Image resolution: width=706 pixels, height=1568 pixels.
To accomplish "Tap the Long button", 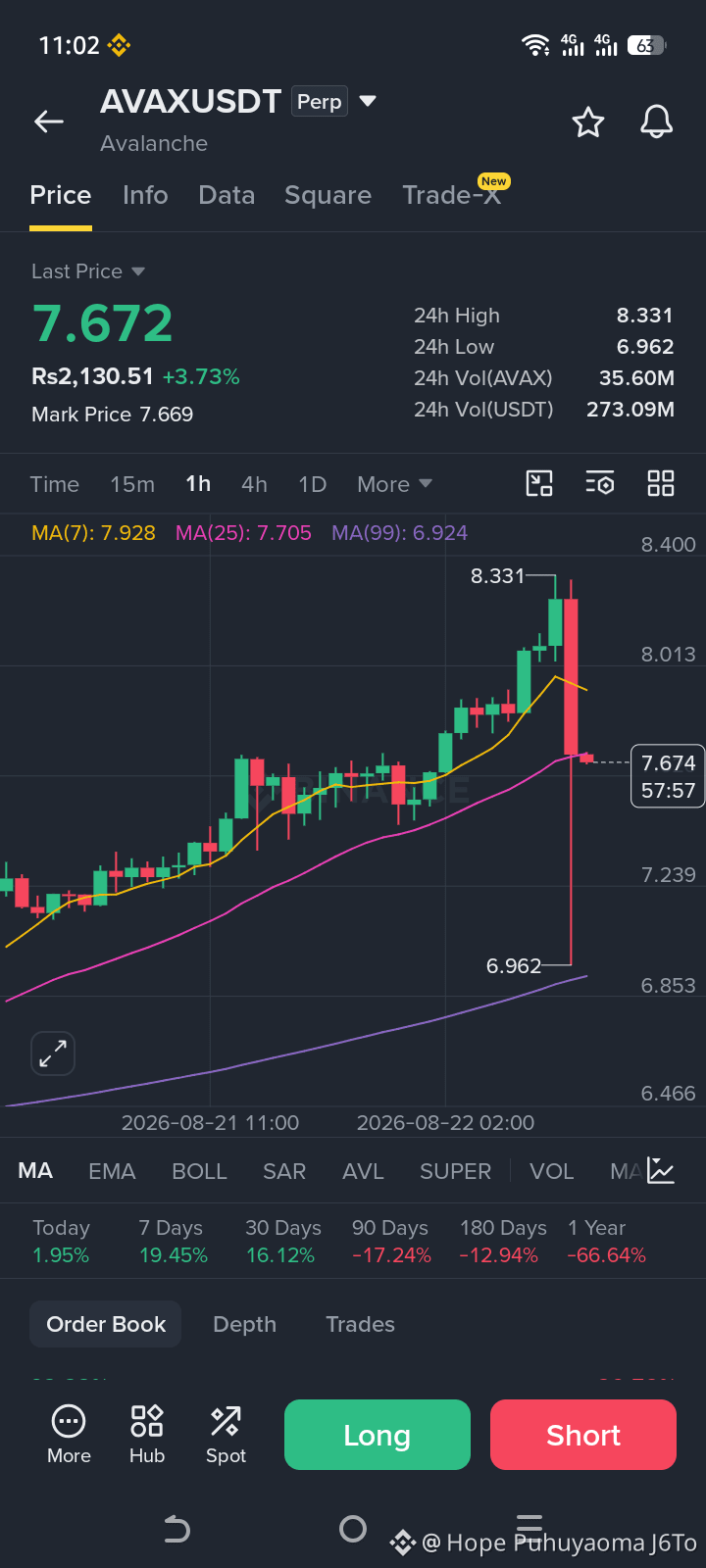I will point(378,1435).
